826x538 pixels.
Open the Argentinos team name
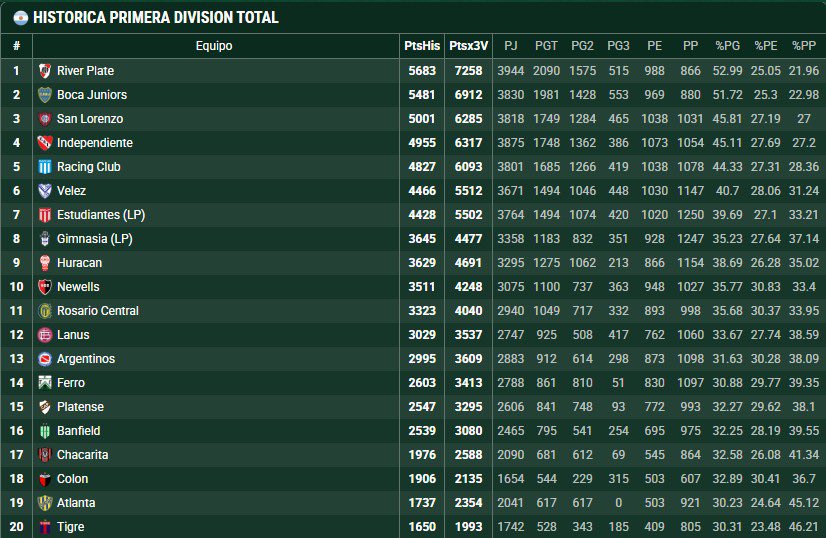click(x=86, y=359)
